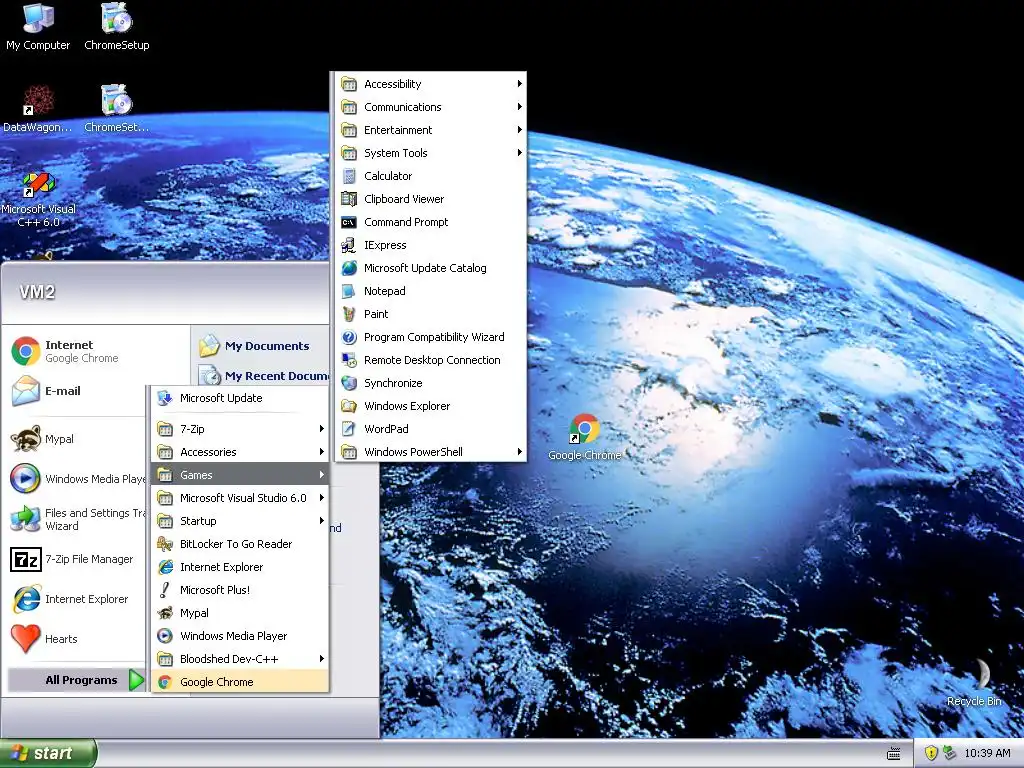Viewport: 1024px width, 768px height.
Task: Click All Programs button
Action: click(x=77, y=680)
